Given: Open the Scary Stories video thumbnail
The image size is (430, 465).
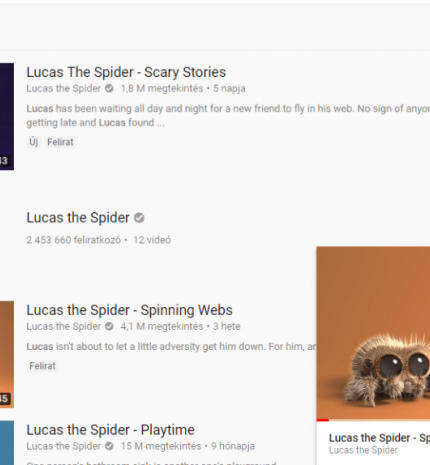Looking at the screenshot, I should [7, 116].
